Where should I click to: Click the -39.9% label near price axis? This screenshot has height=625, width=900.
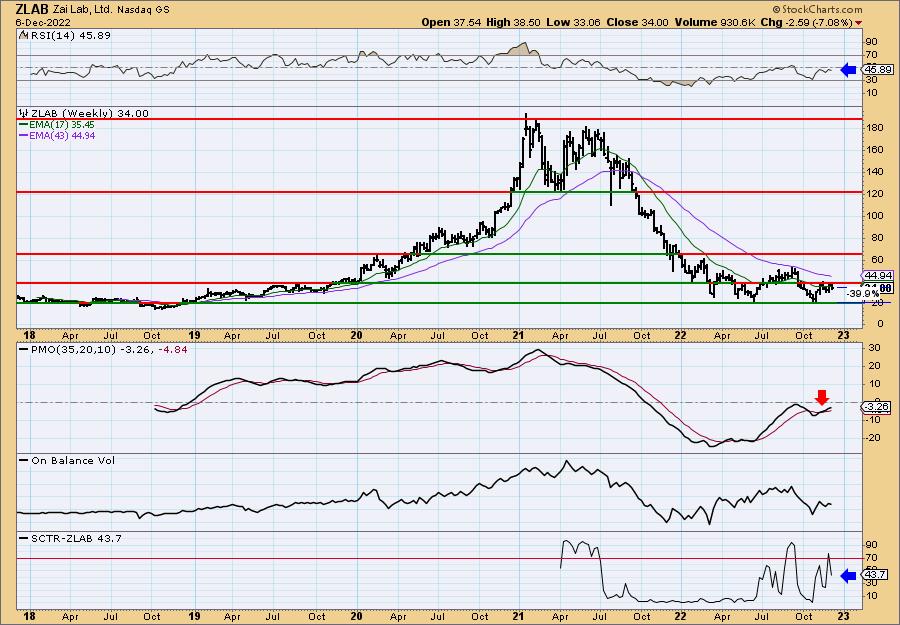click(x=863, y=294)
